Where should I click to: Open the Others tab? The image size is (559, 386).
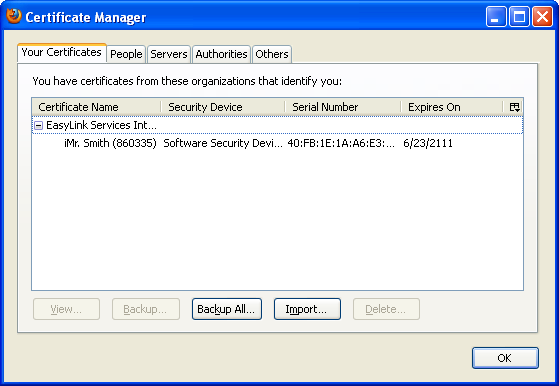272,54
